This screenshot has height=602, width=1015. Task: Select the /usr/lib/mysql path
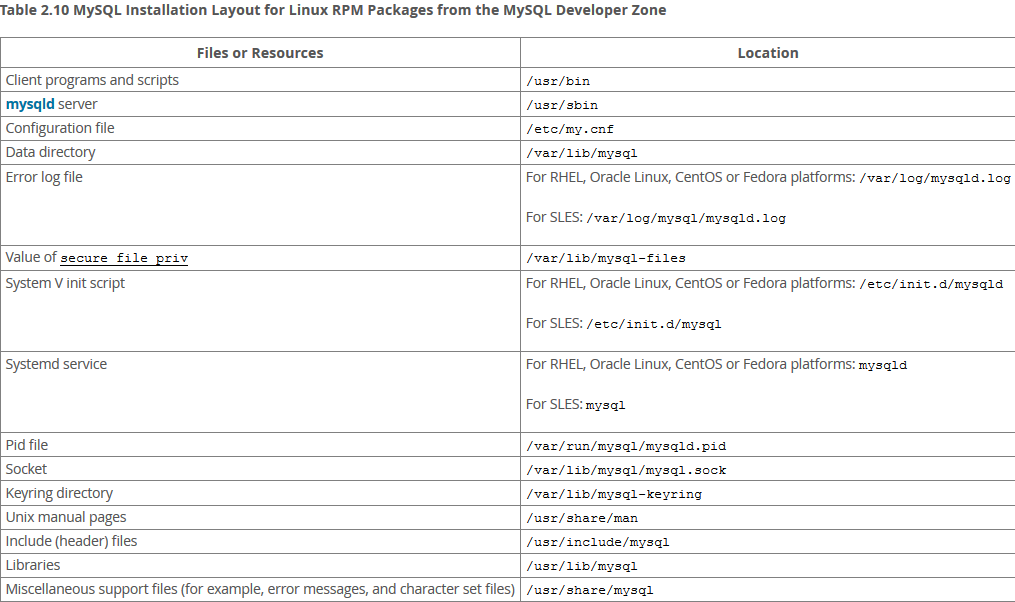click(582, 566)
